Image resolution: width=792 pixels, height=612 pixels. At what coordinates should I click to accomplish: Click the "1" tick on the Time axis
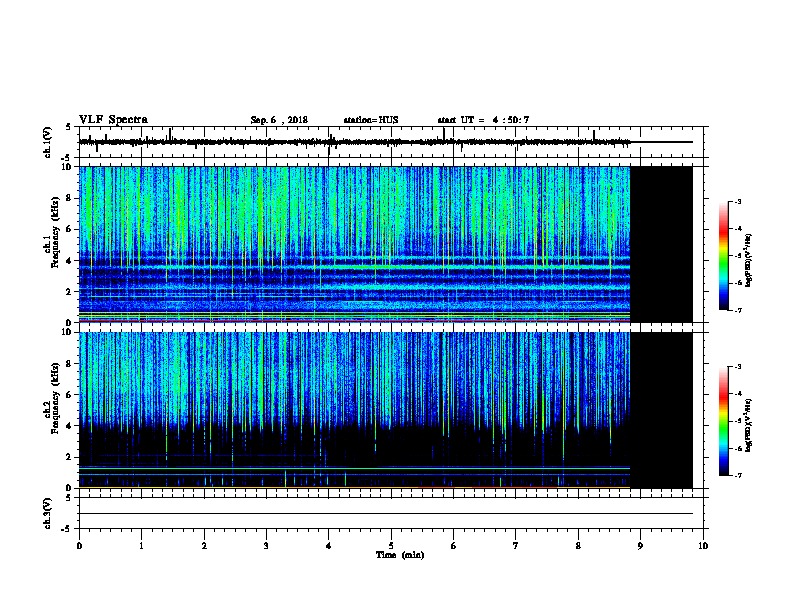click(x=141, y=545)
